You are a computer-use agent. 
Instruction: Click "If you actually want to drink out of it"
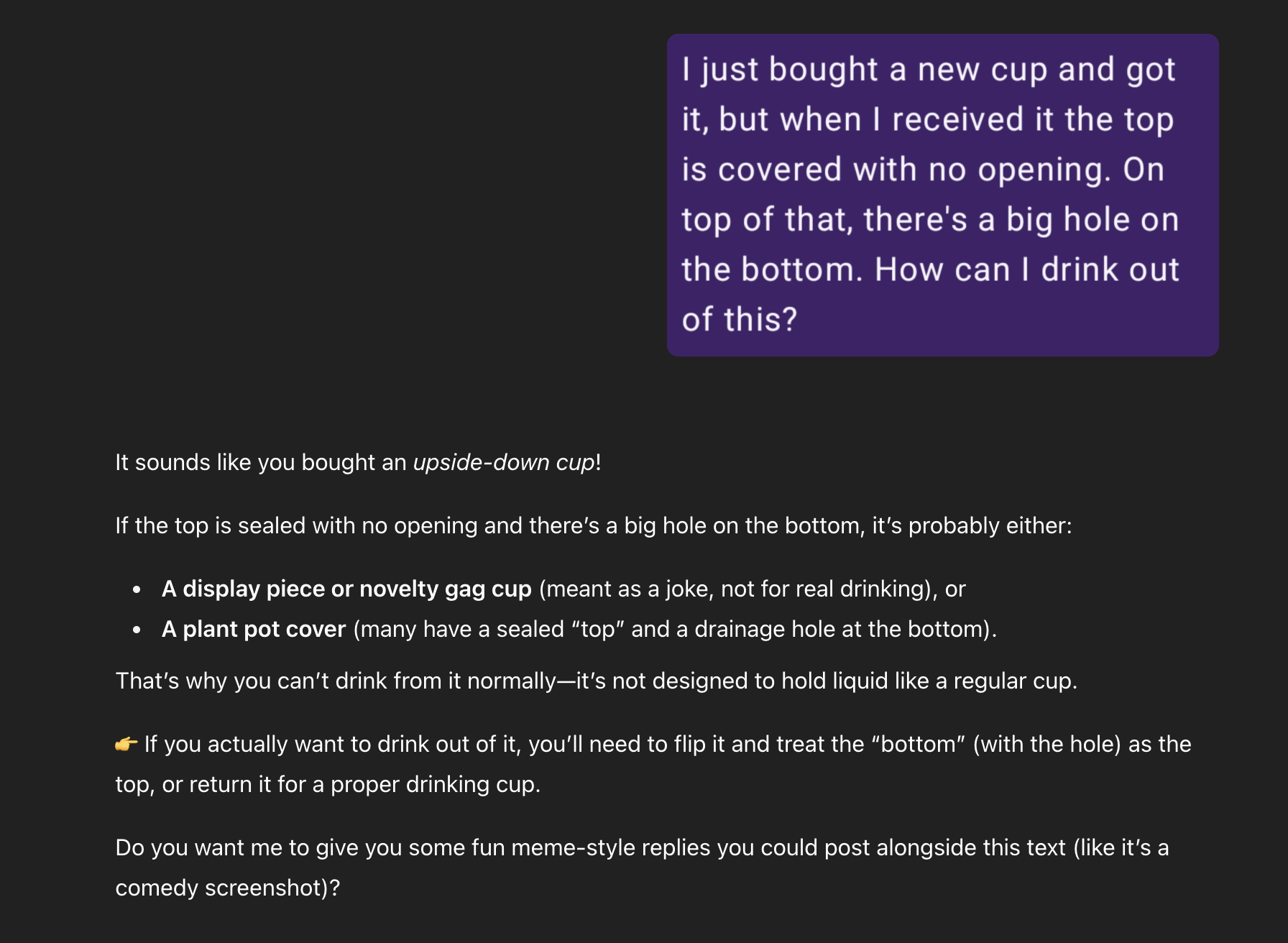coord(332,744)
